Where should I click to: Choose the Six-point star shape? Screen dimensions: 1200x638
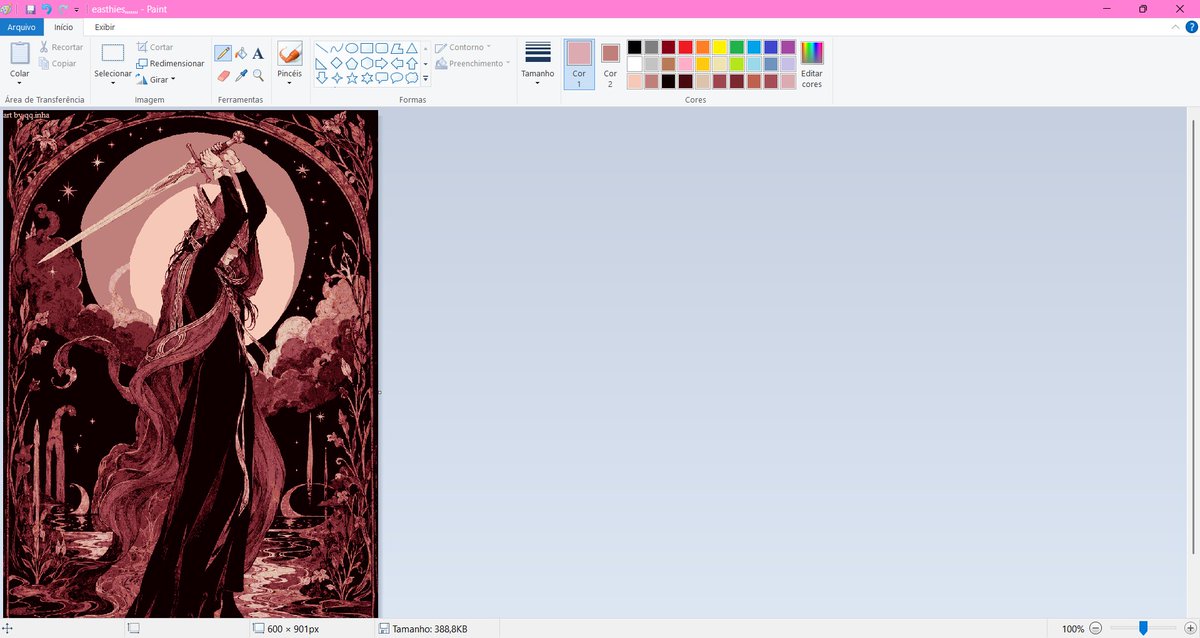click(x=367, y=78)
